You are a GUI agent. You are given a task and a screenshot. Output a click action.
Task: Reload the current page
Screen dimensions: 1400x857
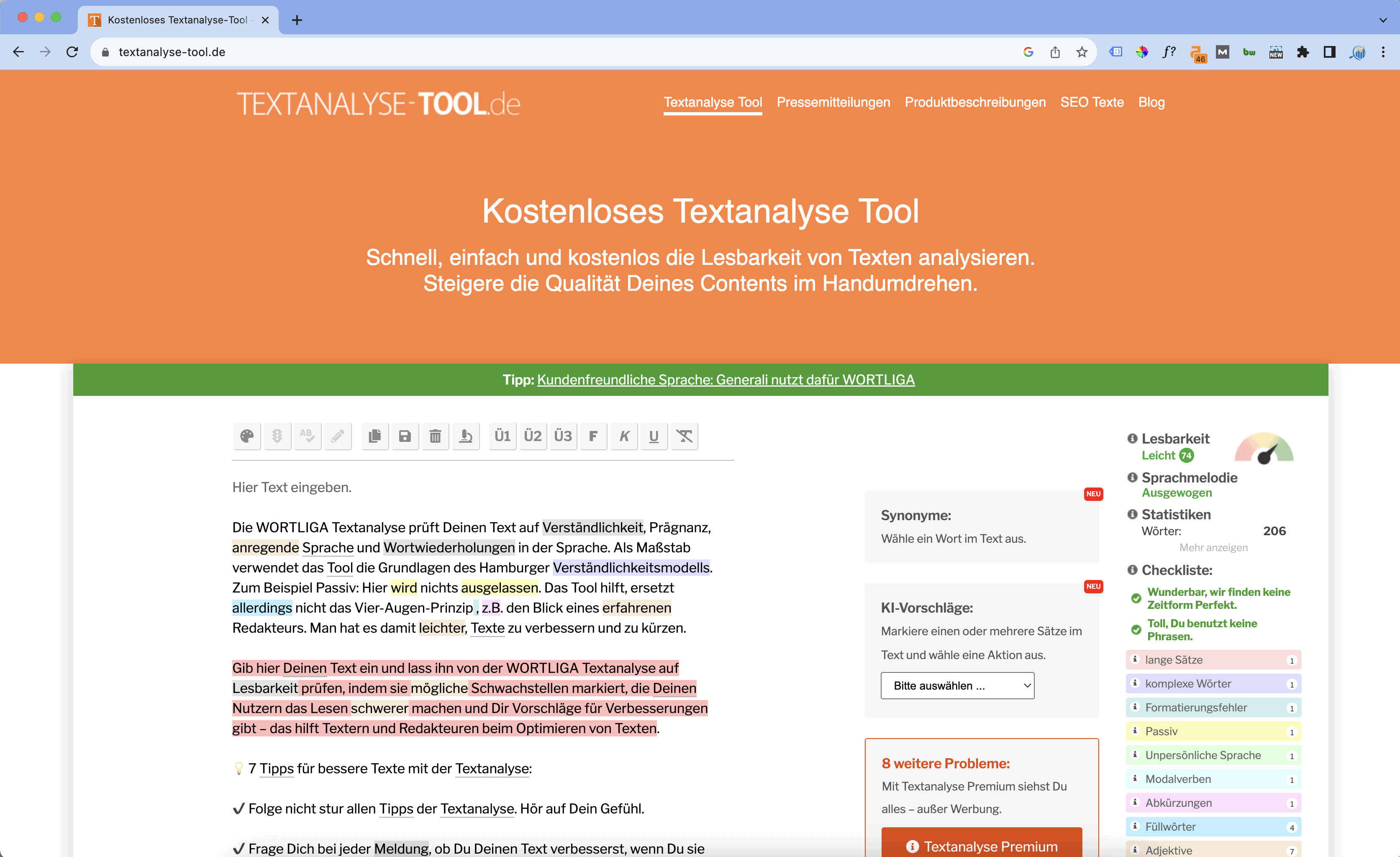[x=72, y=52]
